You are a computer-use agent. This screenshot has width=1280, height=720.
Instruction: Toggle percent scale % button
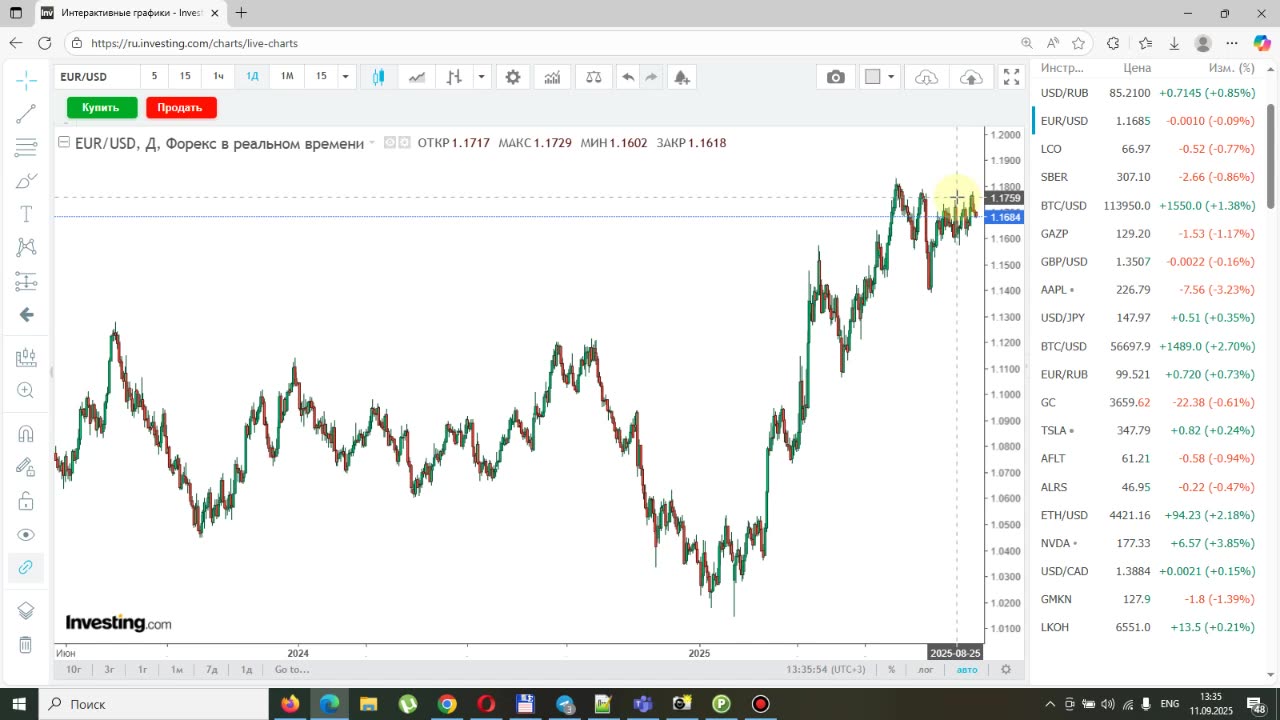(891, 670)
